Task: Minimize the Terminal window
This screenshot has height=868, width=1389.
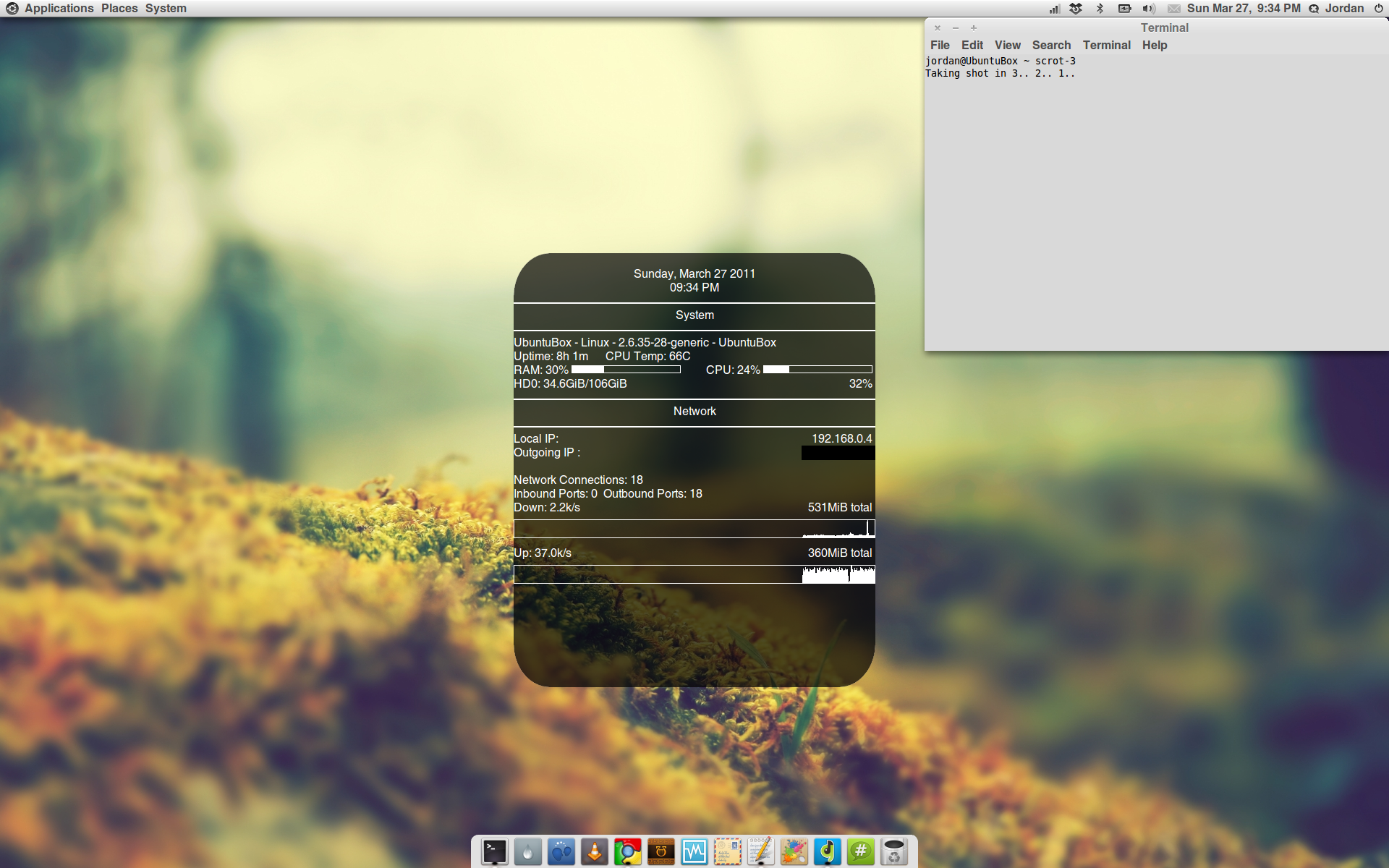Action: 956,28
